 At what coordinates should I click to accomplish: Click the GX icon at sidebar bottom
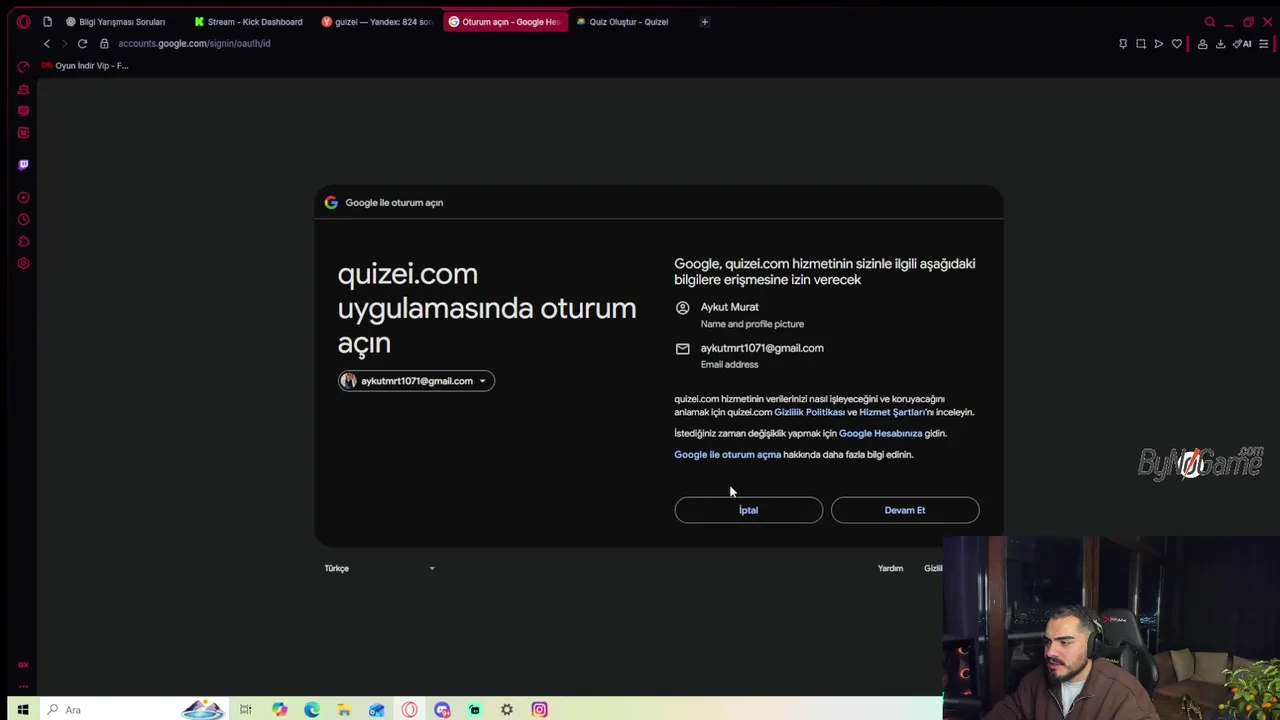pos(23,665)
